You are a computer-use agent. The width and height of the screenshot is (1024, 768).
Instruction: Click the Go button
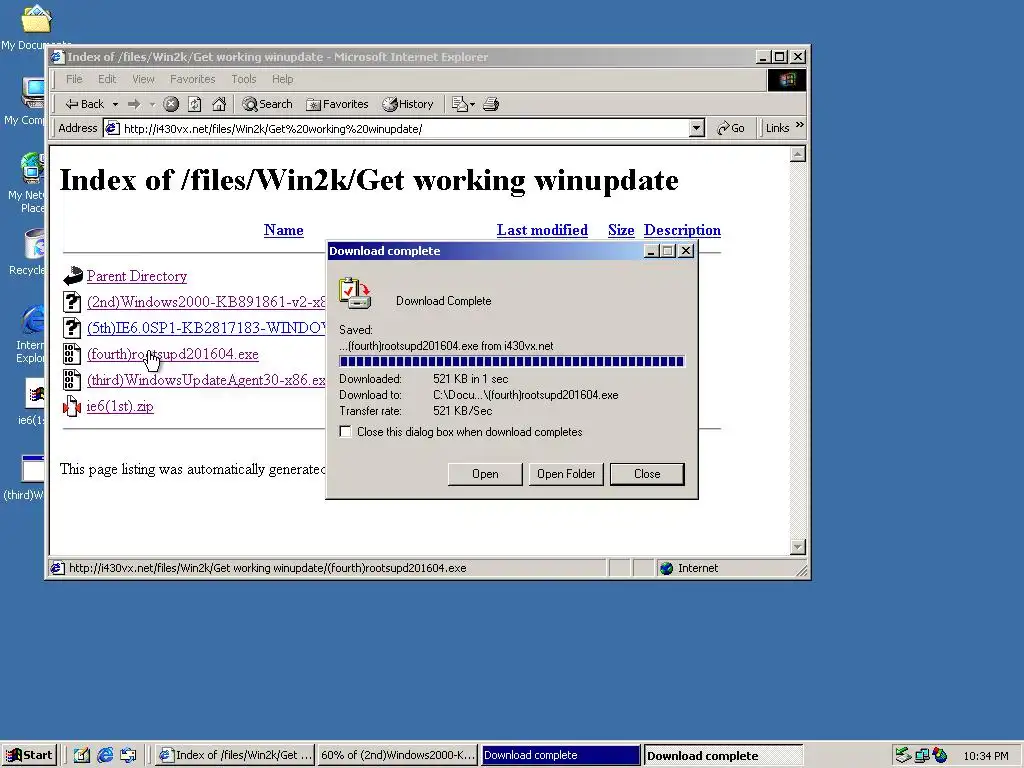coord(731,129)
